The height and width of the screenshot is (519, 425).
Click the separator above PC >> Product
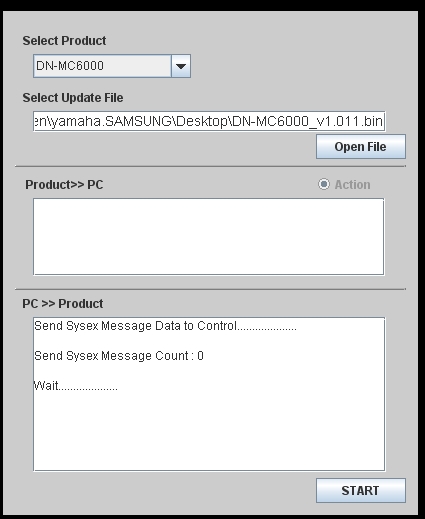coord(210,289)
